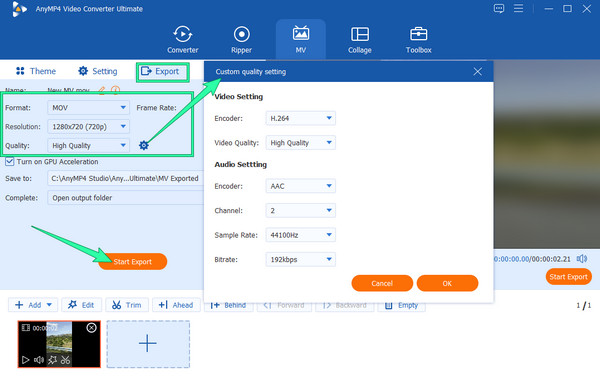This screenshot has height=384, width=600.
Task: Remove clip with the X icon
Action: pyautogui.click(x=91, y=328)
